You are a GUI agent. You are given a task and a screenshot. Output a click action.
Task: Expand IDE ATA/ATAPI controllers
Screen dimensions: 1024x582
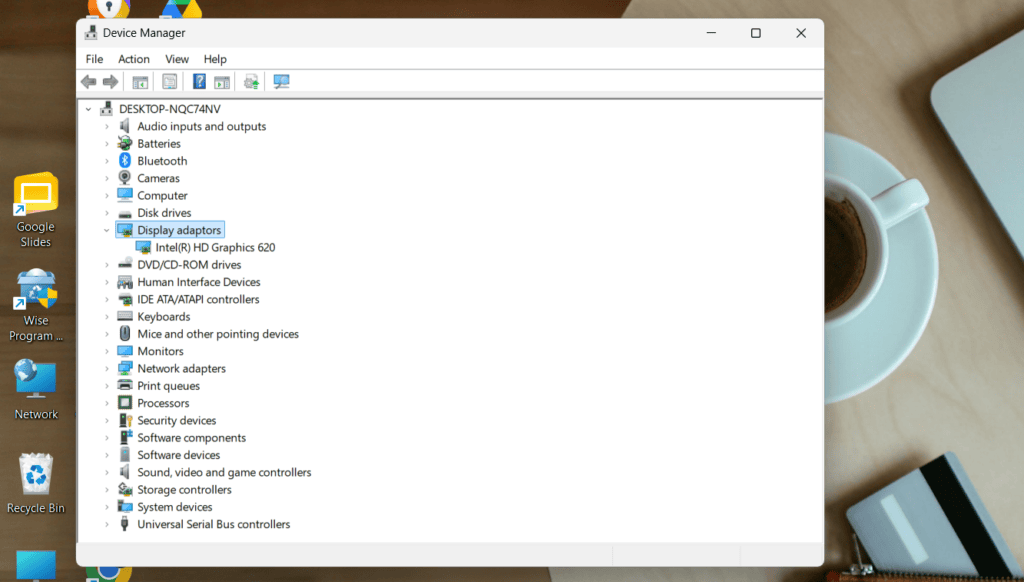[106, 299]
